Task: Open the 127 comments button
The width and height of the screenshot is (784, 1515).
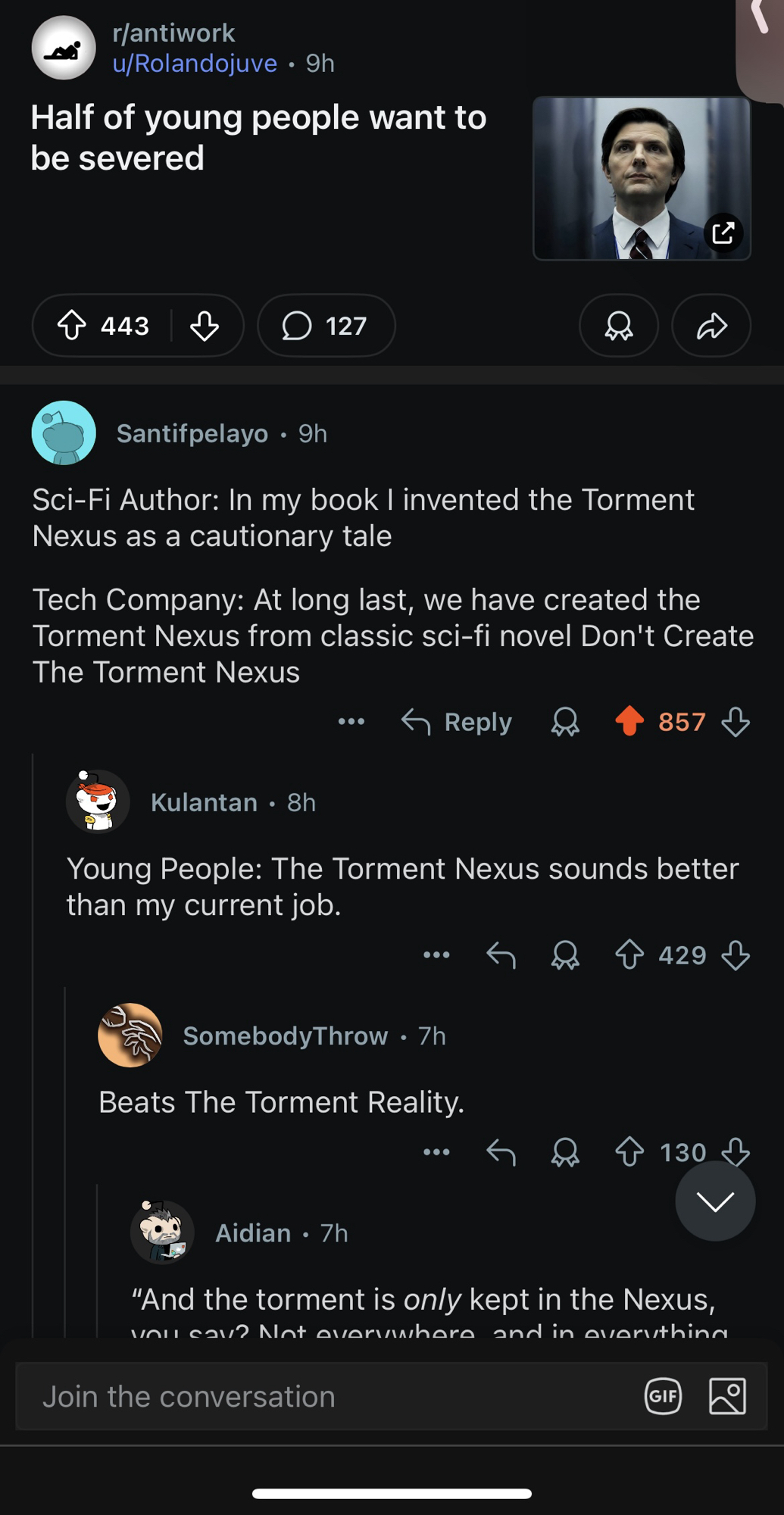Action: point(326,326)
